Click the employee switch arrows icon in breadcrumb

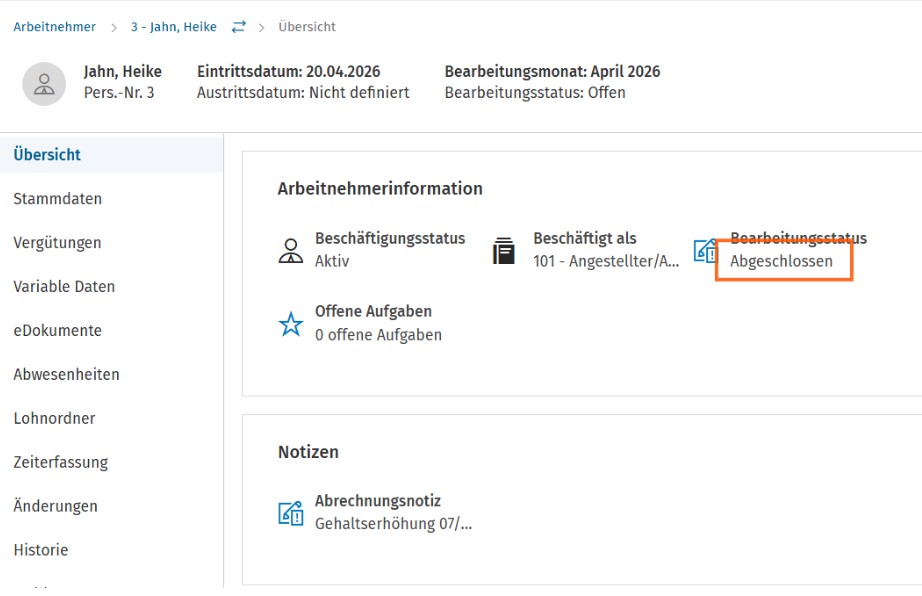(238, 26)
